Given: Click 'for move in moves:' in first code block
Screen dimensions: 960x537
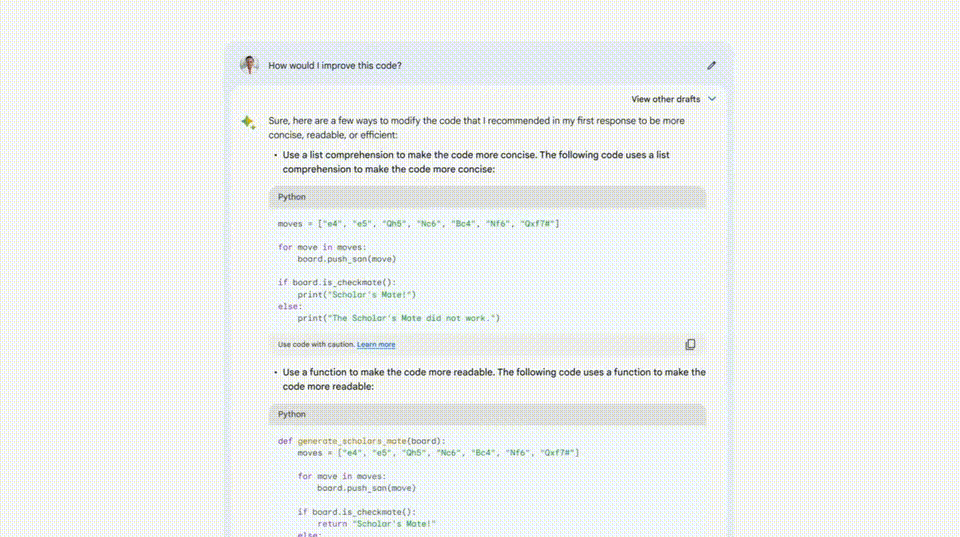Looking at the screenshot, I should click(322, 247).
